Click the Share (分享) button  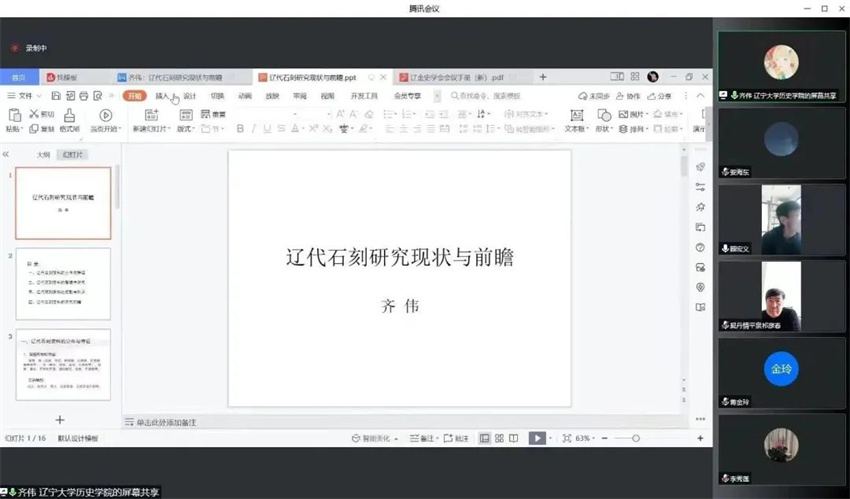(x=659, y=96)
